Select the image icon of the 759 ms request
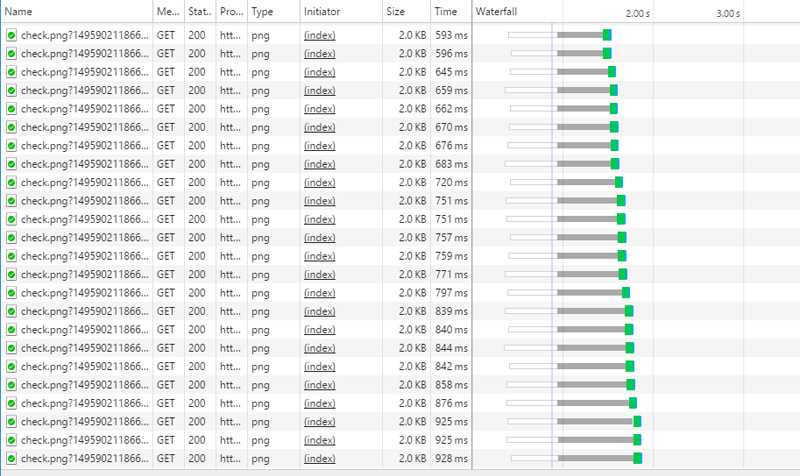This screenshot has width=800, height=476. (x=11, y=256)
